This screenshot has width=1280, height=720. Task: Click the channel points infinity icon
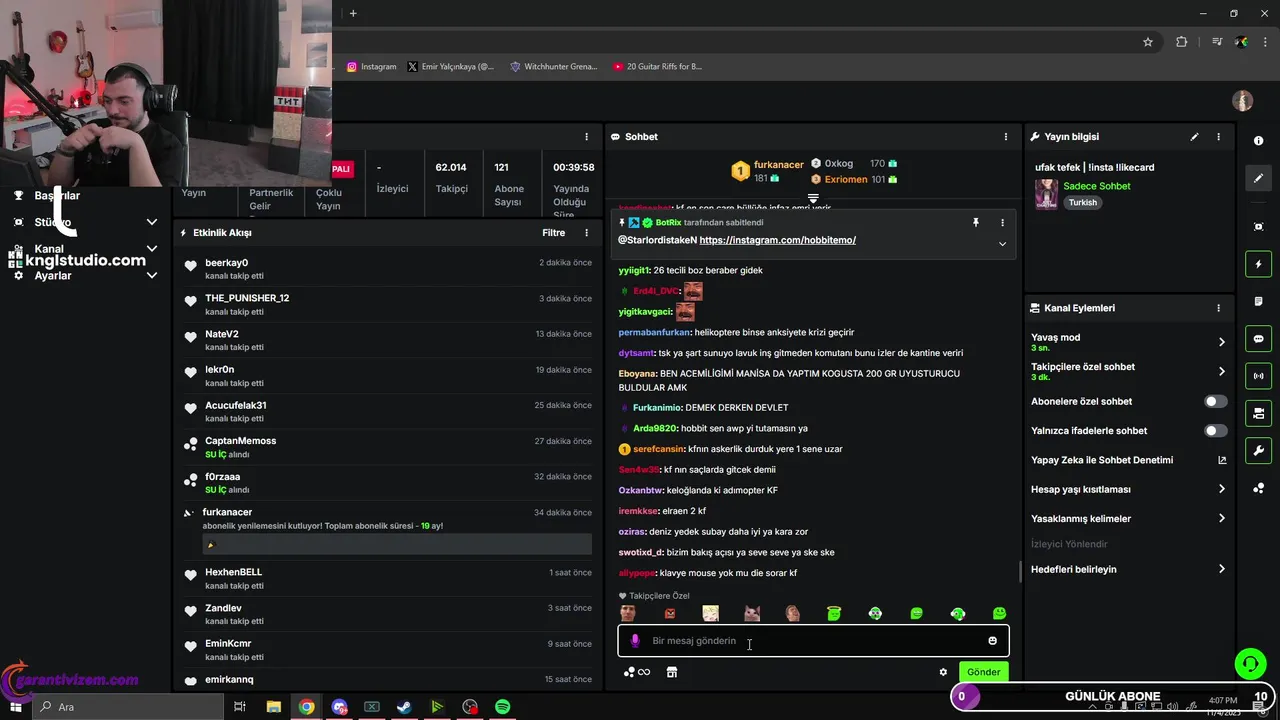point(637,672)
